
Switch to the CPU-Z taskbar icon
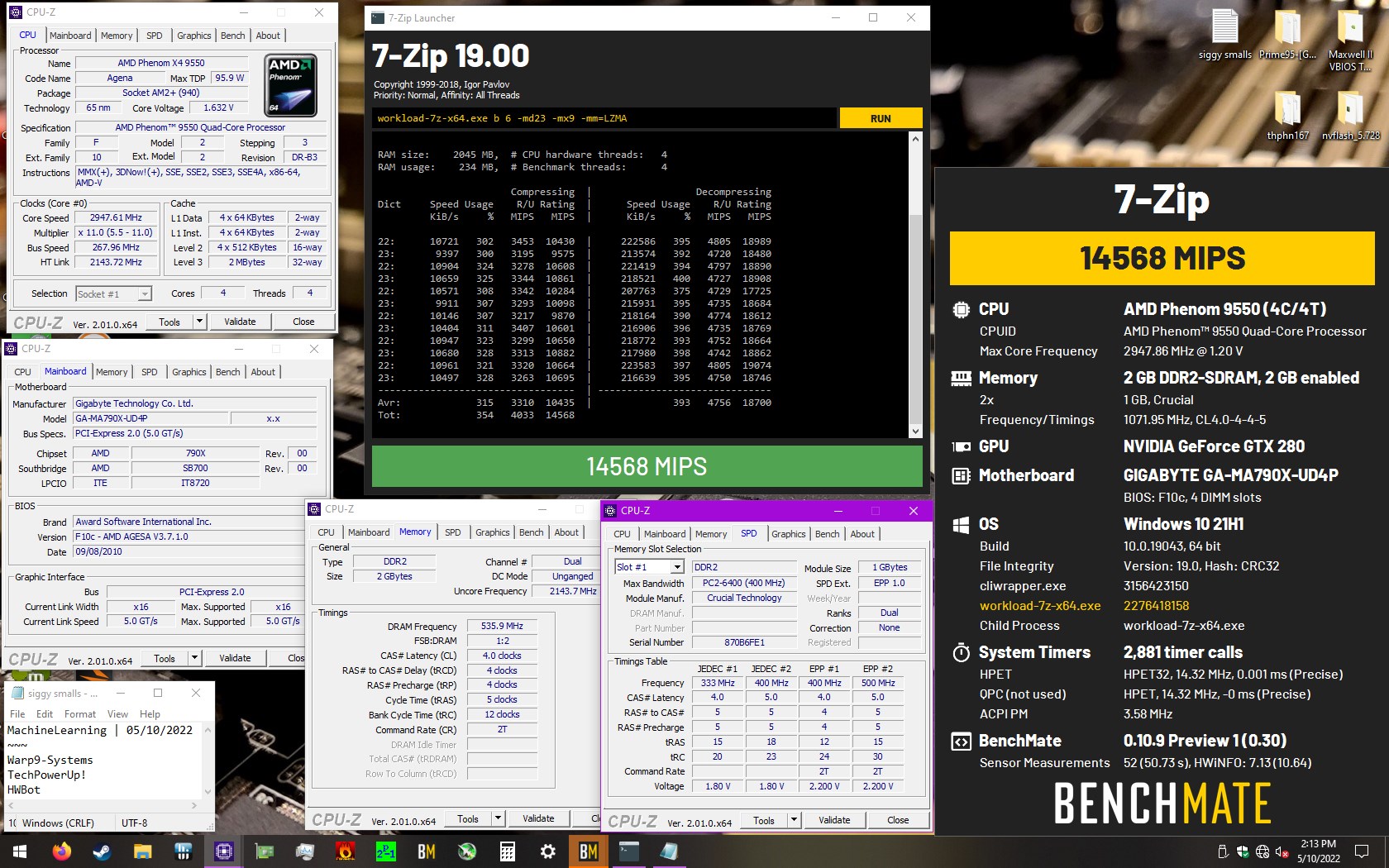223,851
